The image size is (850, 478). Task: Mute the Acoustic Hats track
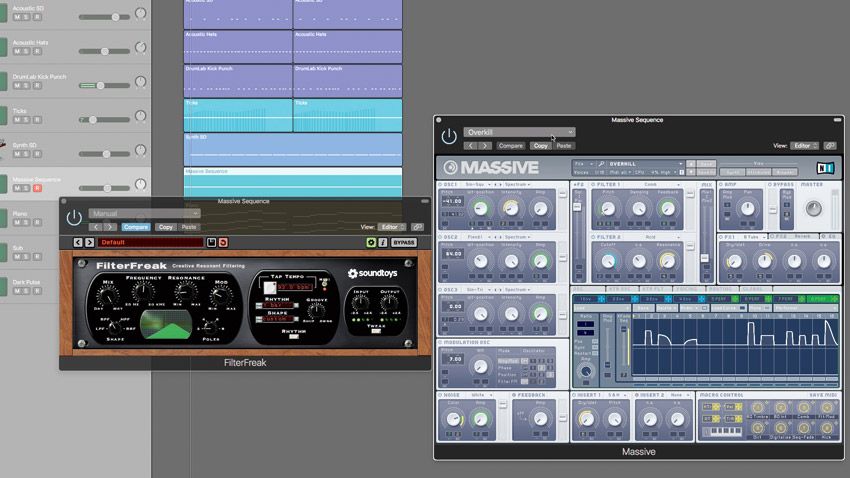[17, 51]
